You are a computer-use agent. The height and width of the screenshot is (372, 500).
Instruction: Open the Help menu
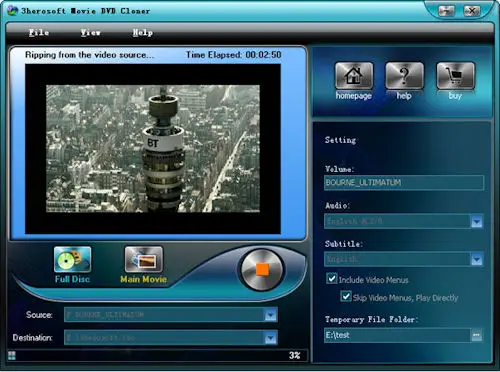click(143, 33)
